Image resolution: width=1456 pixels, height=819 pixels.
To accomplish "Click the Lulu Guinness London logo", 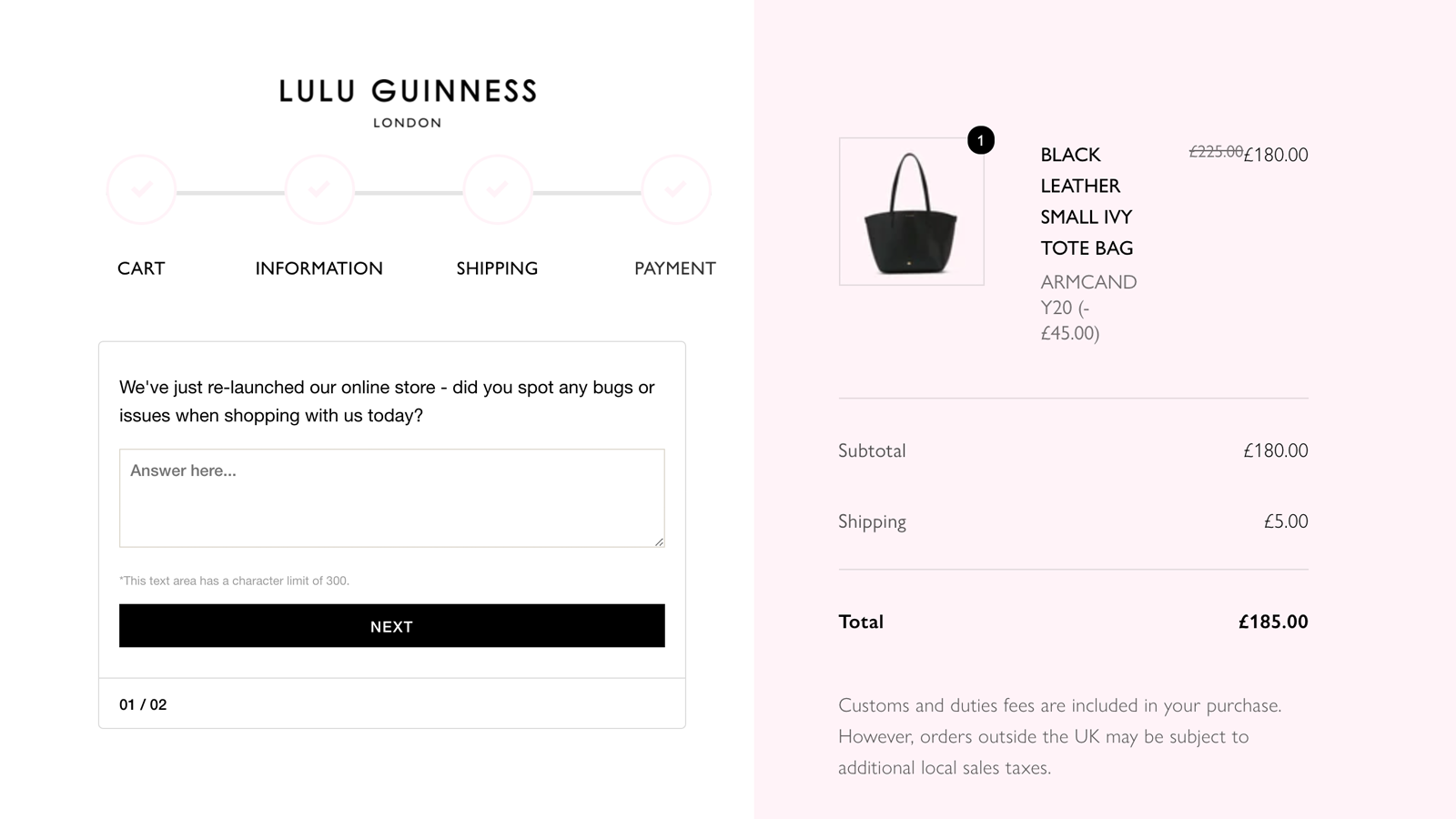I will 407,102.
